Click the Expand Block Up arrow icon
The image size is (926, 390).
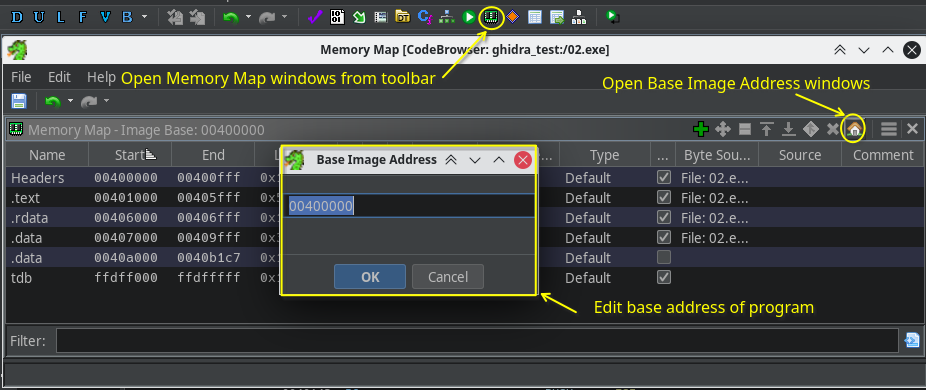[x=767, y=129]
